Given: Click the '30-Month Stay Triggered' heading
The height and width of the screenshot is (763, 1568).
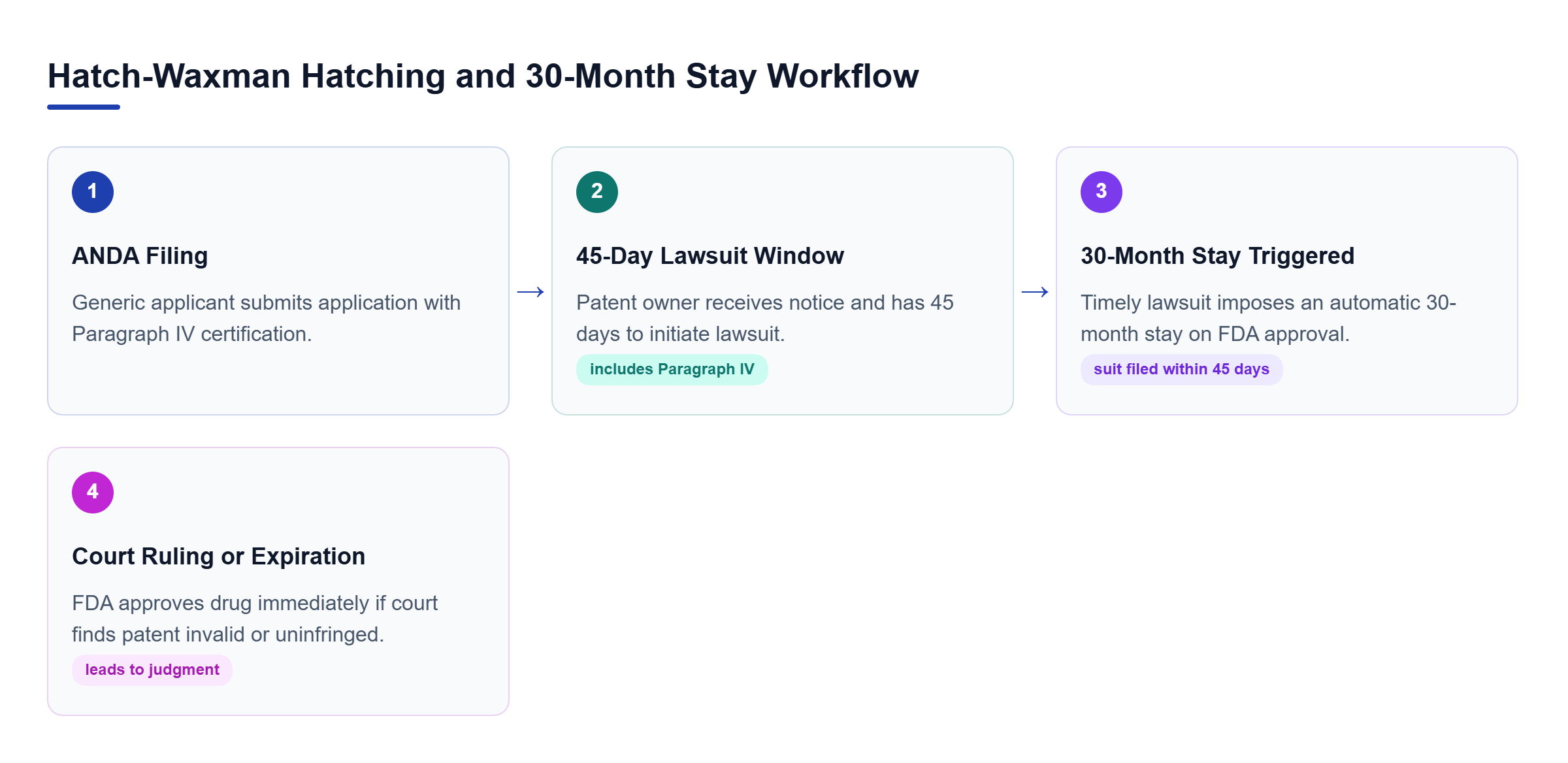Looking at the screenshot, I should coord(1218,256).
